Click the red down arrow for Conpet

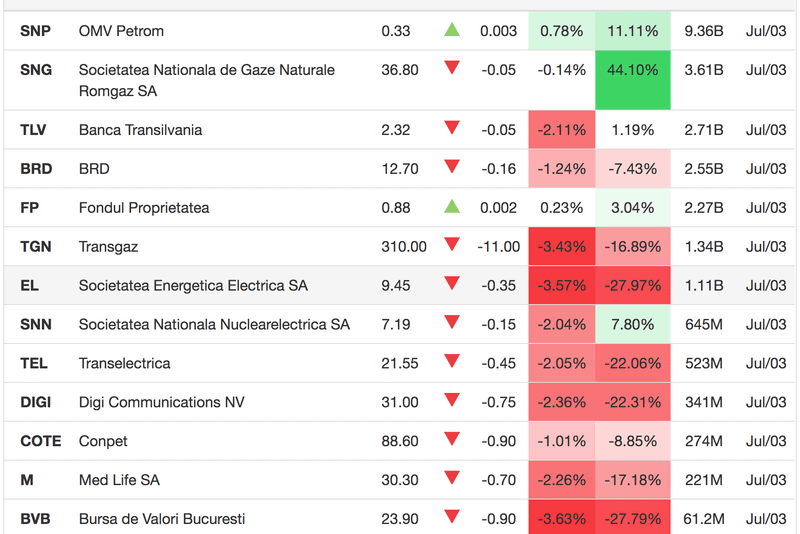pos(452,440)
